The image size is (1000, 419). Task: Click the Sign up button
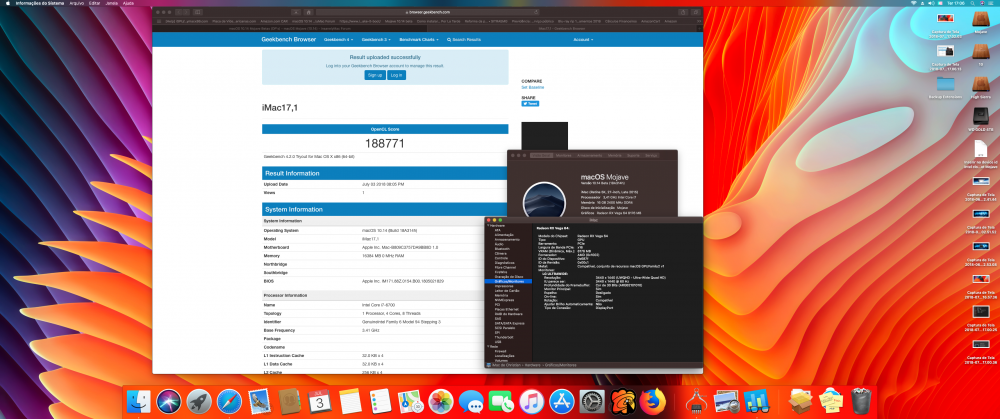click(375, 75)
